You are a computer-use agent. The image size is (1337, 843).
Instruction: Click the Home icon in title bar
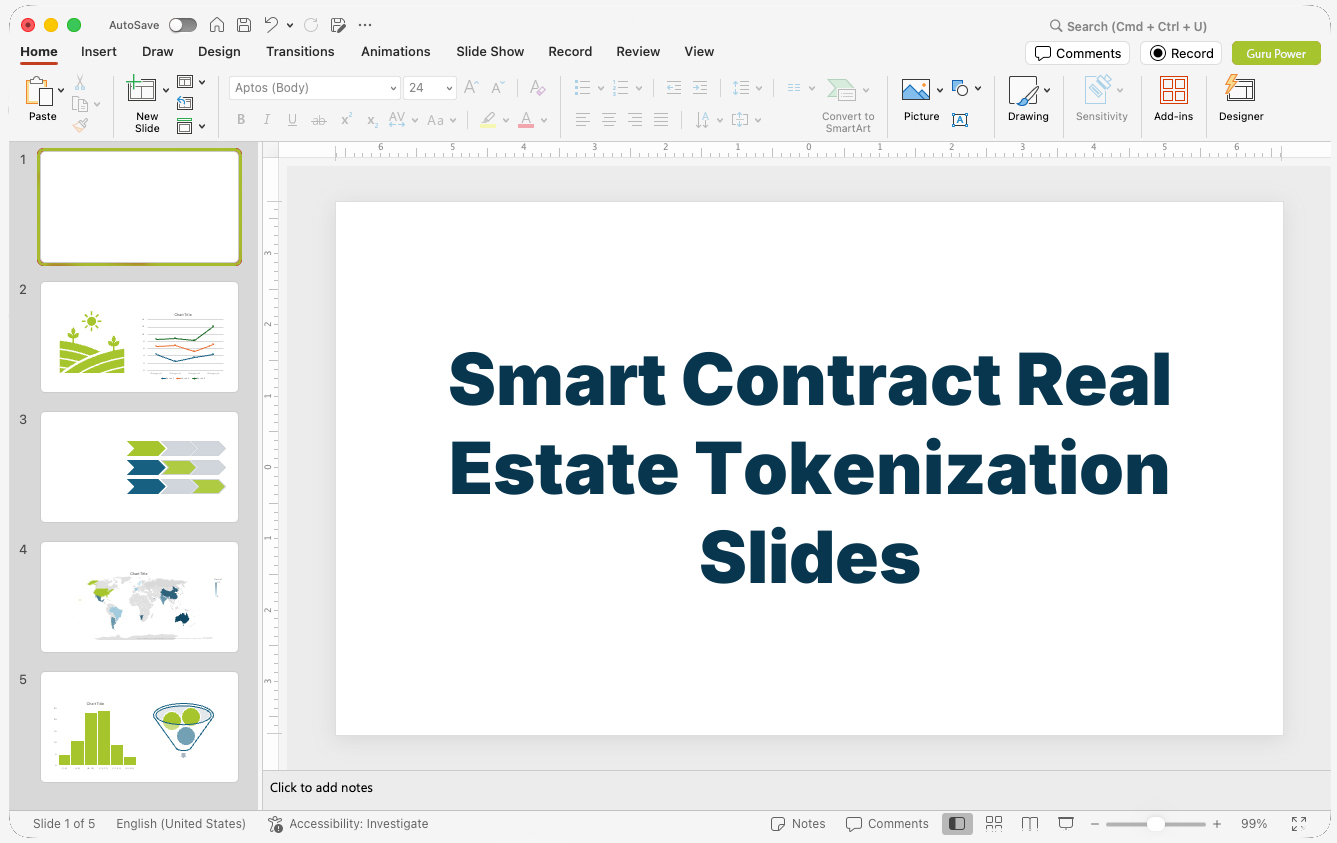coord(217,25)
